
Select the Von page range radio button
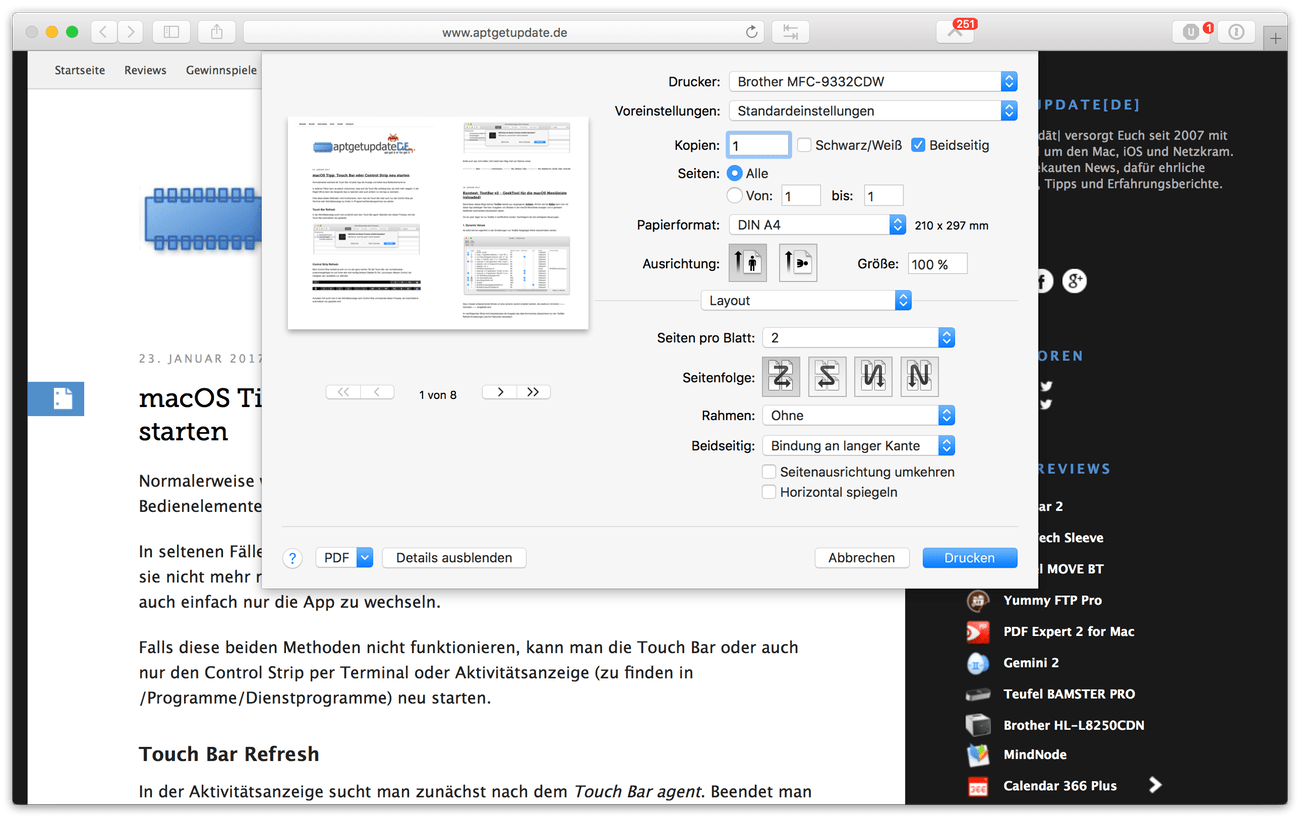(x=735, y=196)
